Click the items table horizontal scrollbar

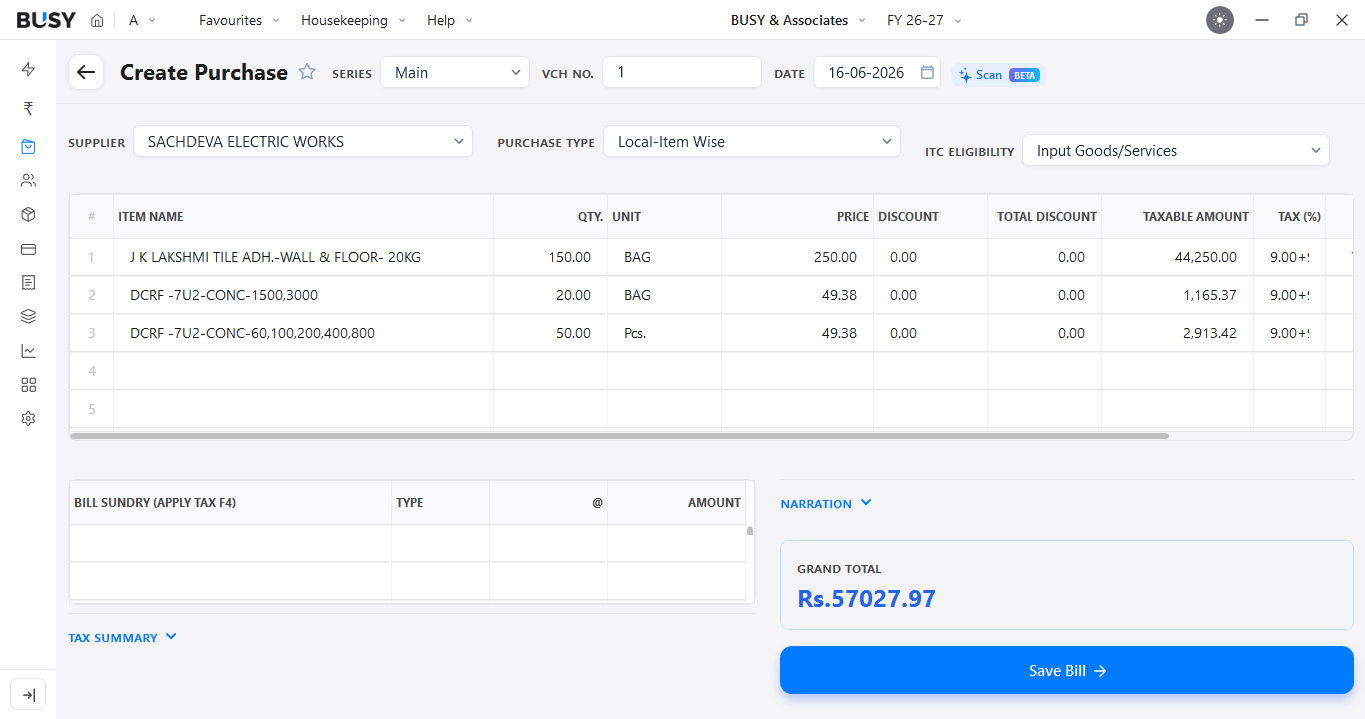coord(619,436)
